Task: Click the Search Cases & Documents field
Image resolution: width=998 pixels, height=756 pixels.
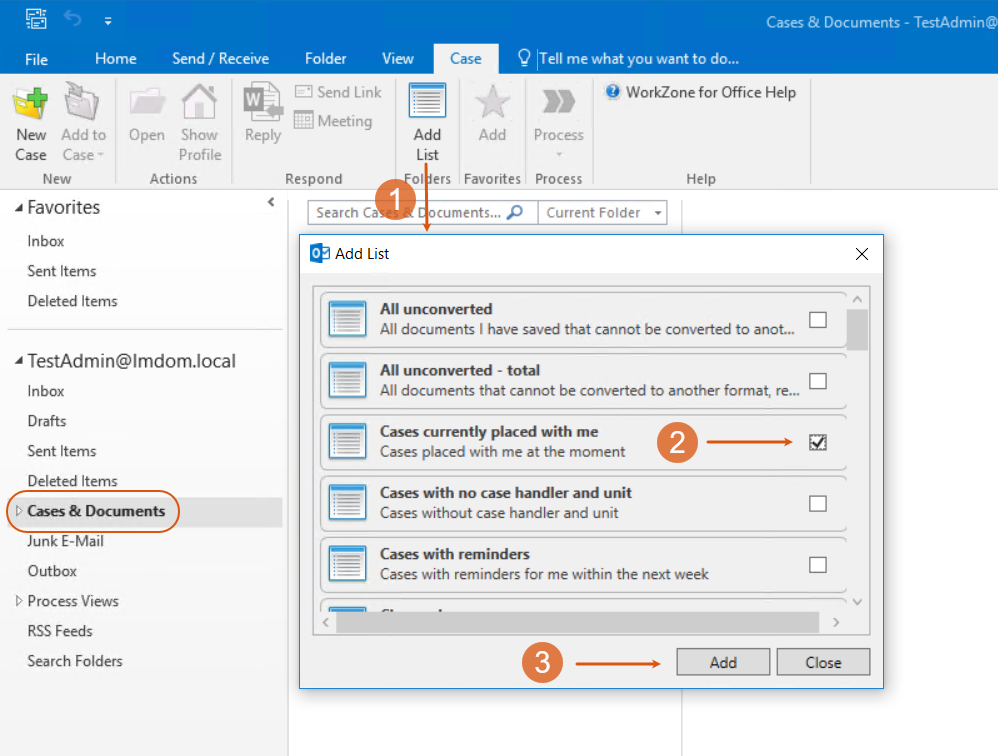Action: pos(408,213)
